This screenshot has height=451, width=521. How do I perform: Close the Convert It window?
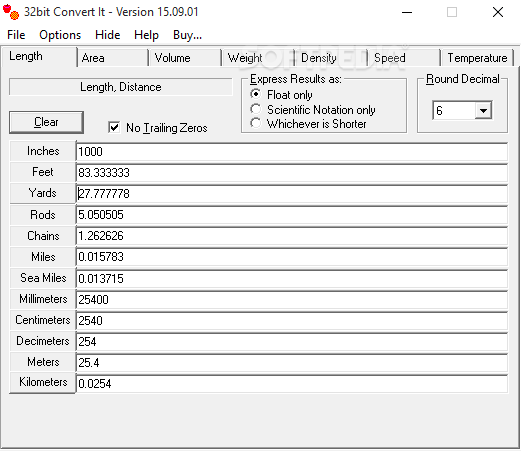498,12
